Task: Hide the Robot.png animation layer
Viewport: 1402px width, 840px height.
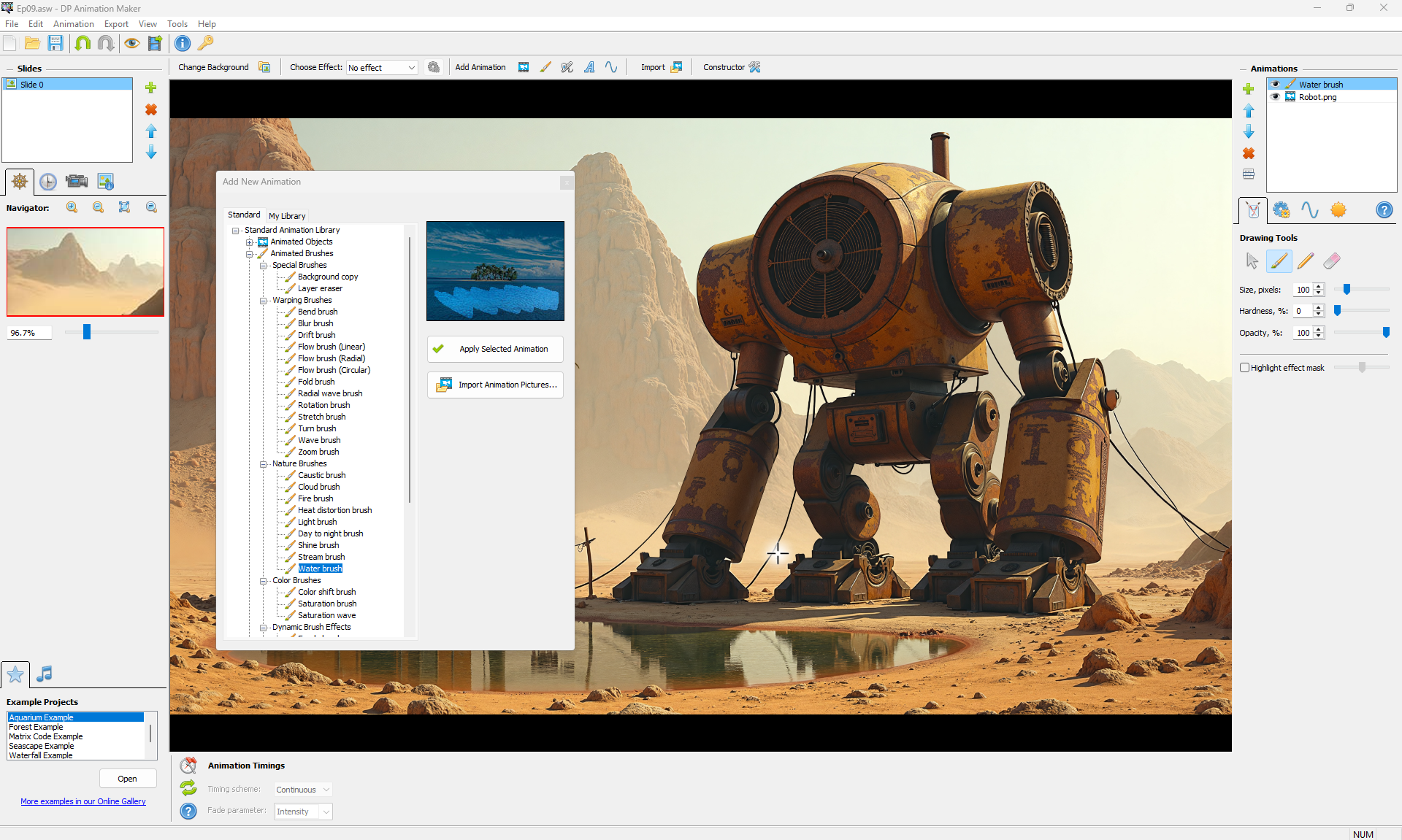Action: (1276, 97)
